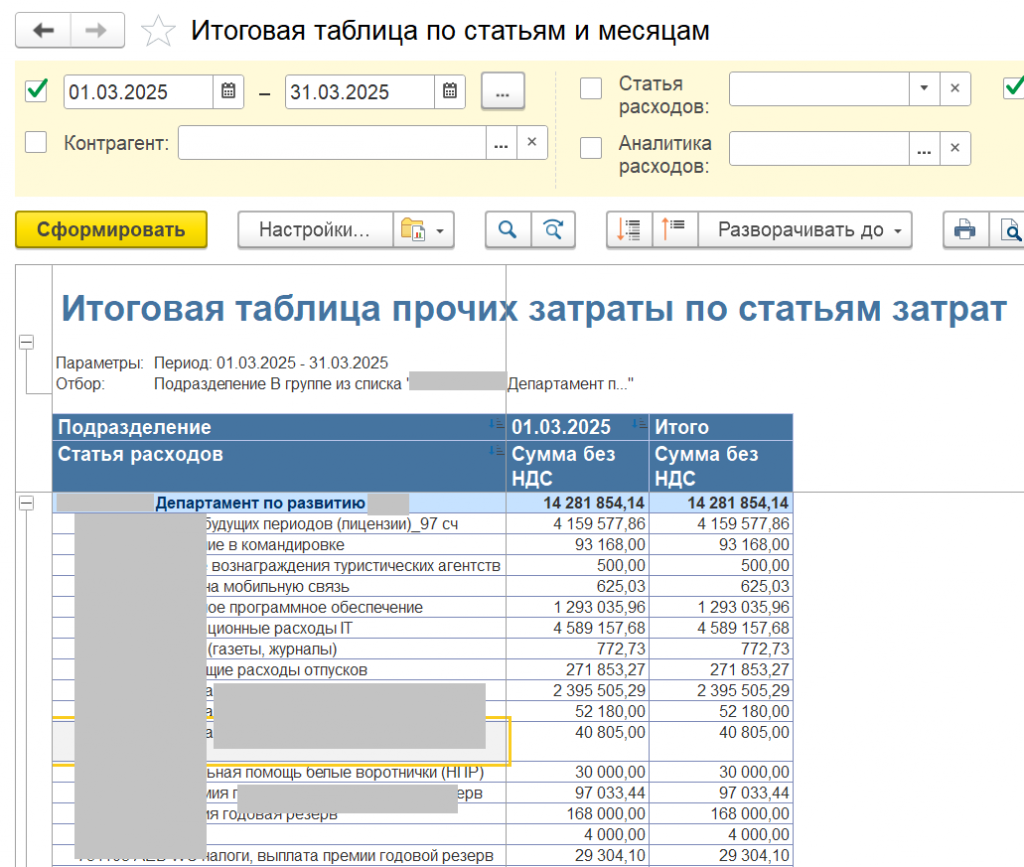Go forward with the right arrow button
The image size is (1024, 867).
click(x=97, y=30)
